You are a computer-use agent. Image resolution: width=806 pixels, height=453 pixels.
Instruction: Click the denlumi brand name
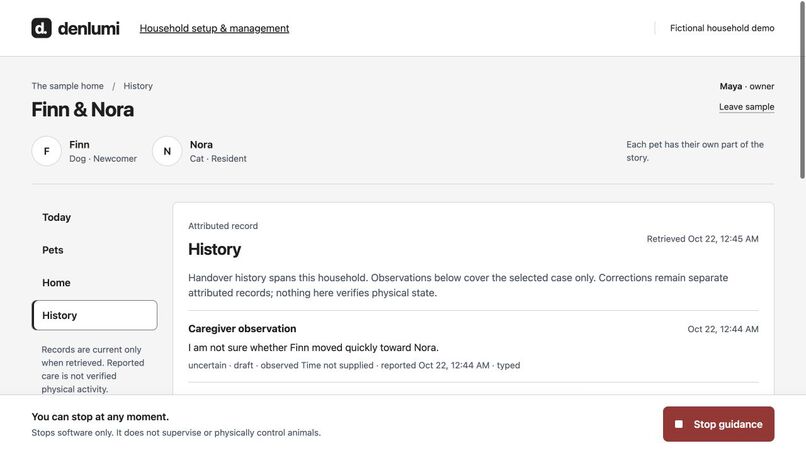pos(88,28)
